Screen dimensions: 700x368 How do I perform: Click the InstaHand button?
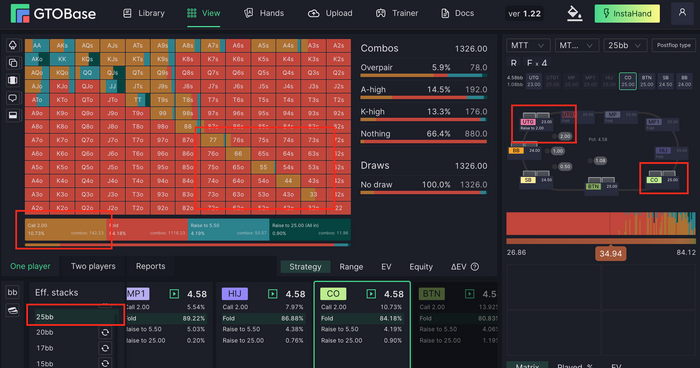click(627, 13)
